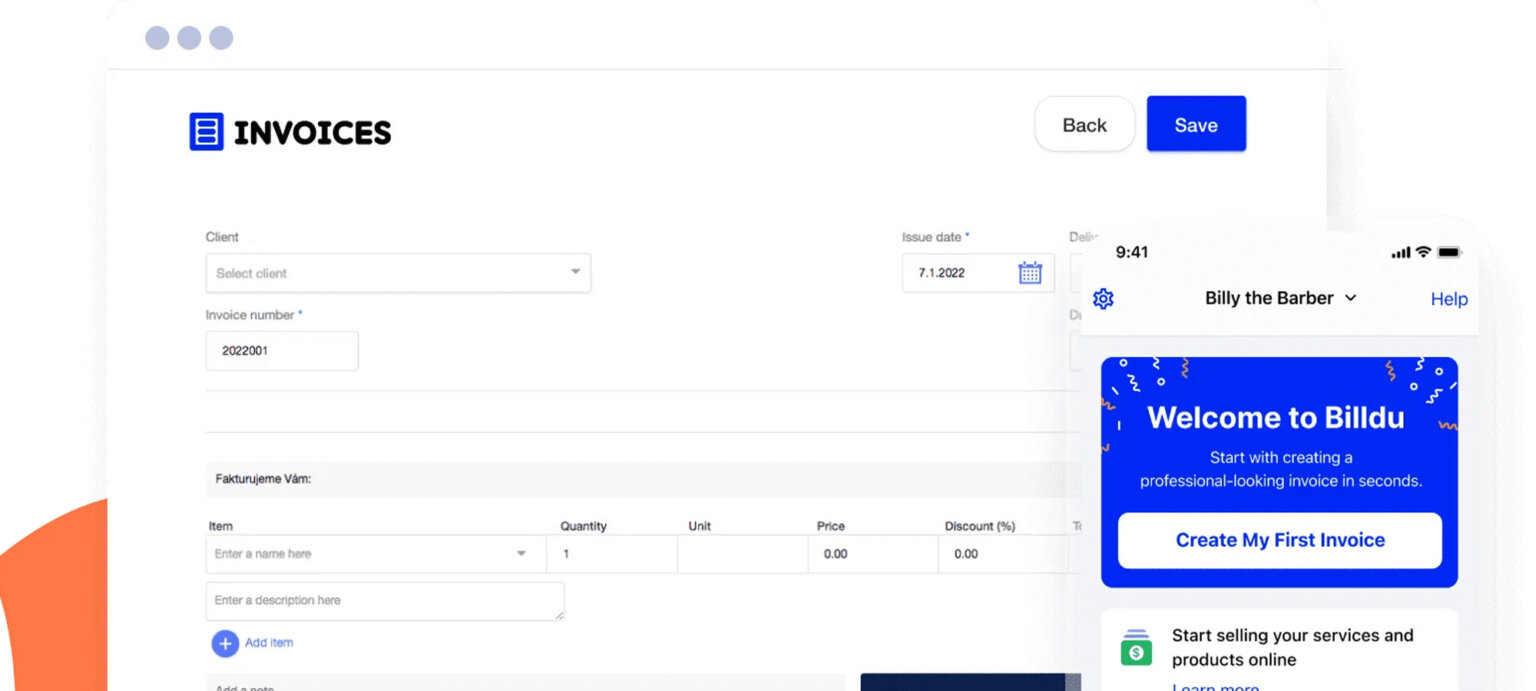The height and width of the screenshot is (691, 1536).
Task: Click the Add item plus icon
Action: [225, 643]
